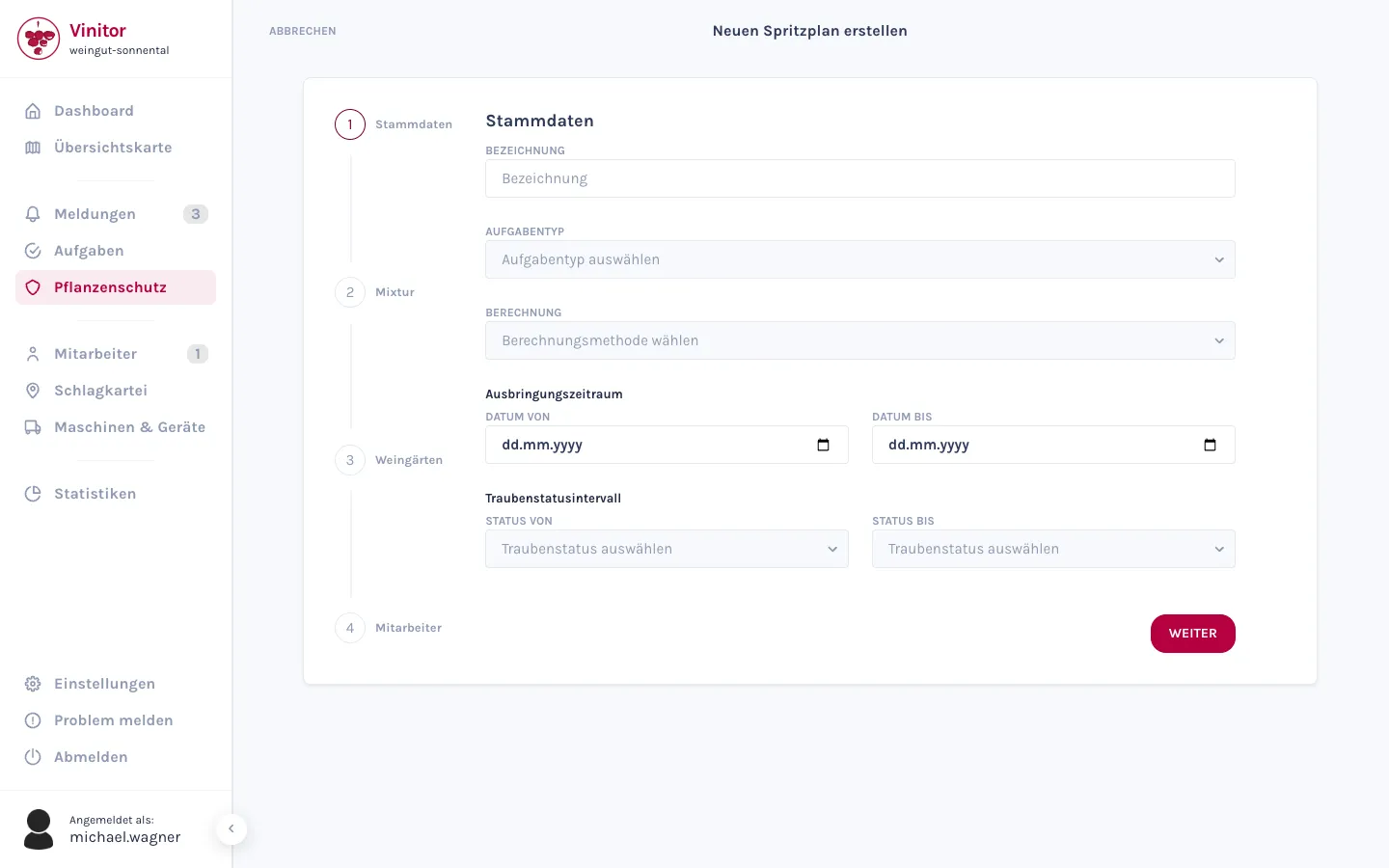Click the Weiter button
The width and height of the screenshot is (1389, 868).
pos(1193,634)
